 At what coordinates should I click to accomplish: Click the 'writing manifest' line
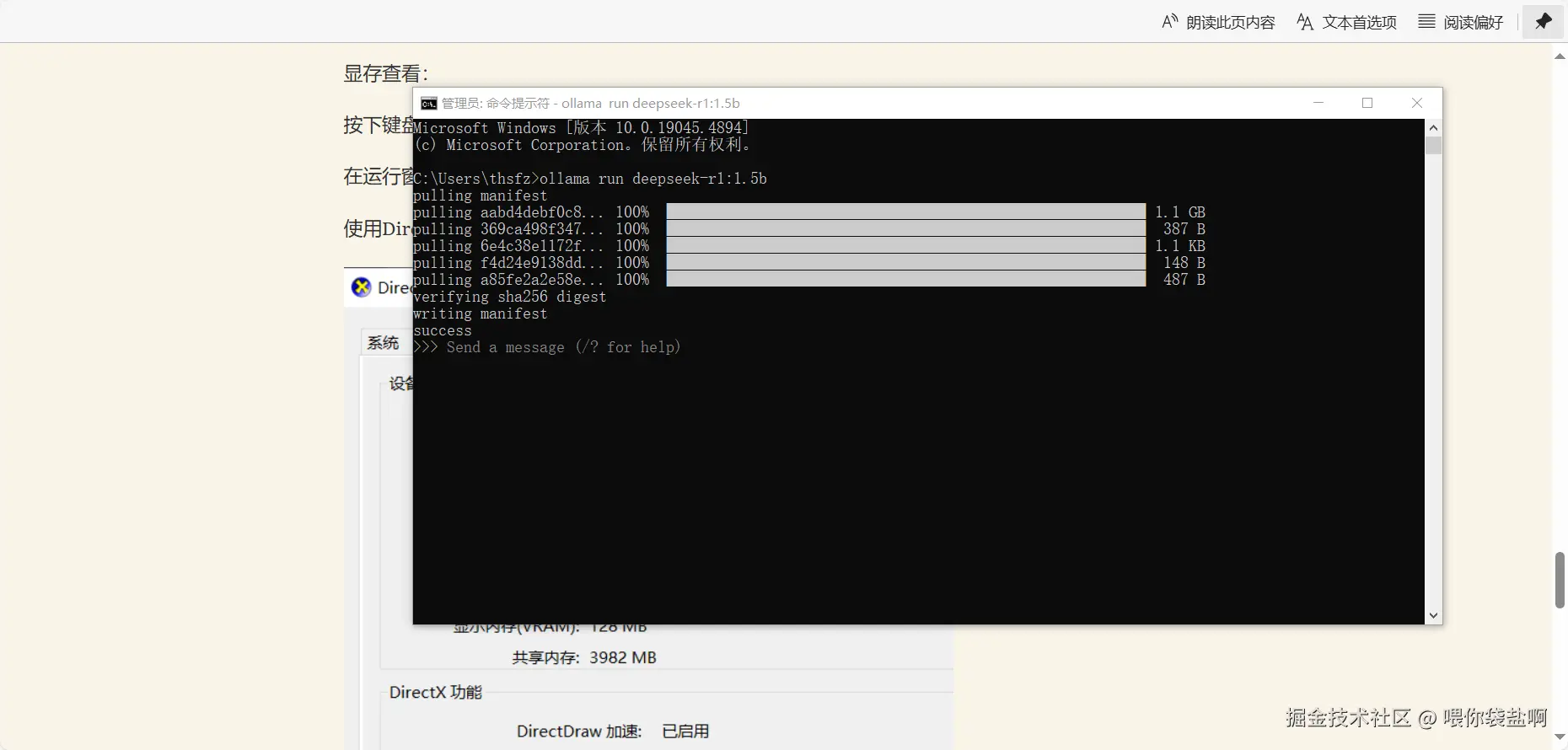click(481, 313)
